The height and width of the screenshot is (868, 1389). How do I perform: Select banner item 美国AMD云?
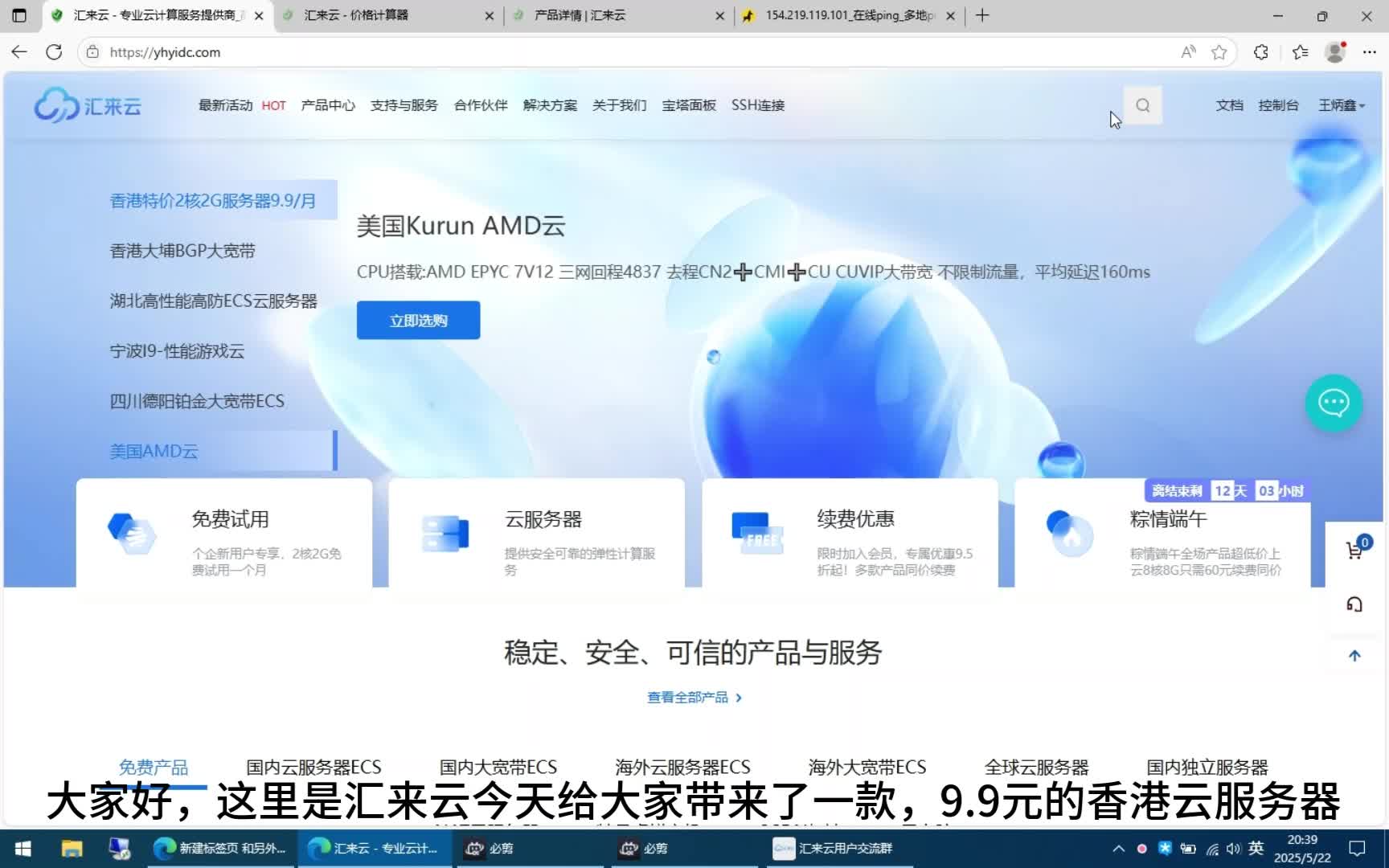pos(154,451)
